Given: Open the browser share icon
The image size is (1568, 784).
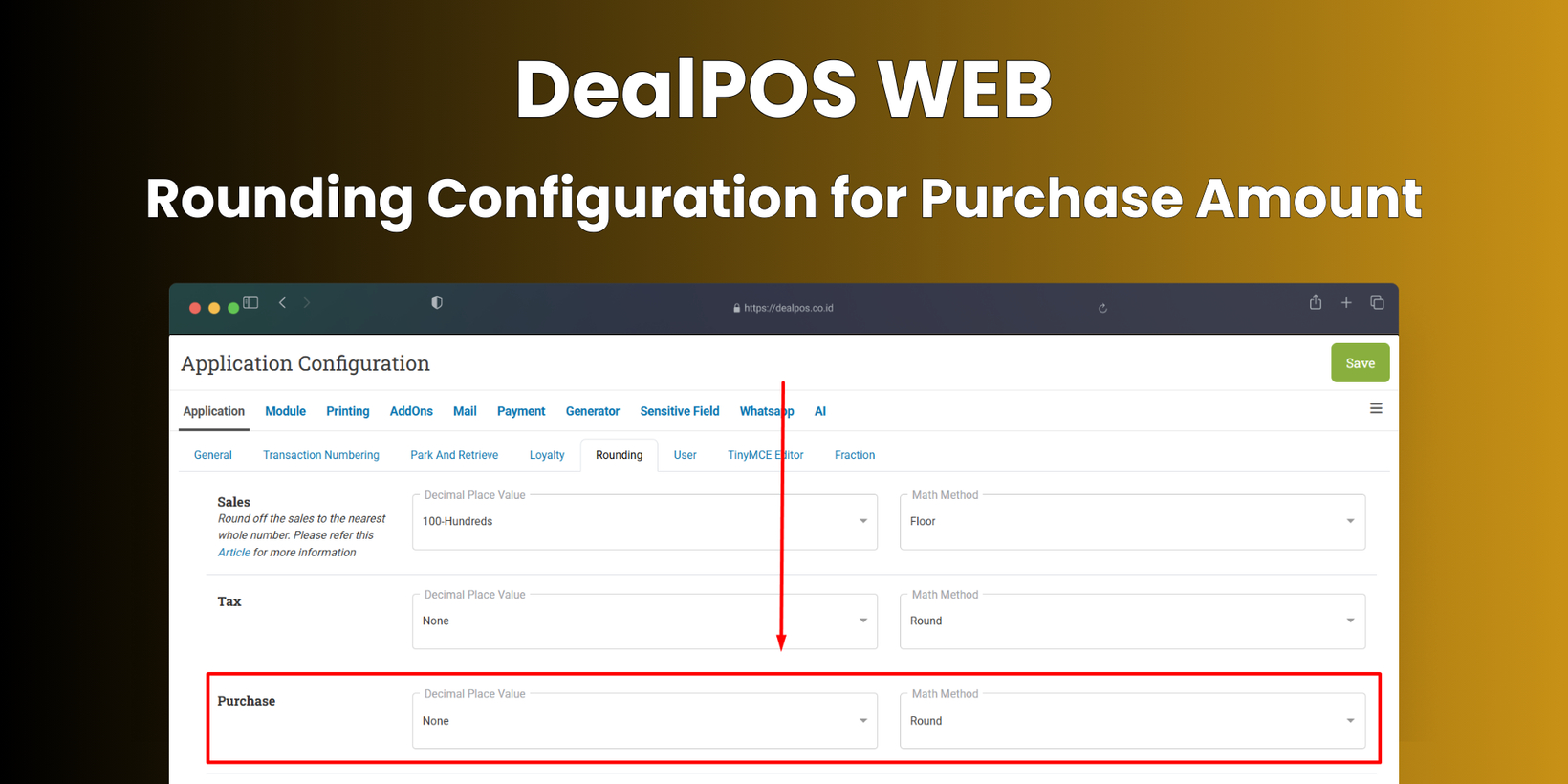Looking at the screenshot, I should click(x=1316, y=302).
